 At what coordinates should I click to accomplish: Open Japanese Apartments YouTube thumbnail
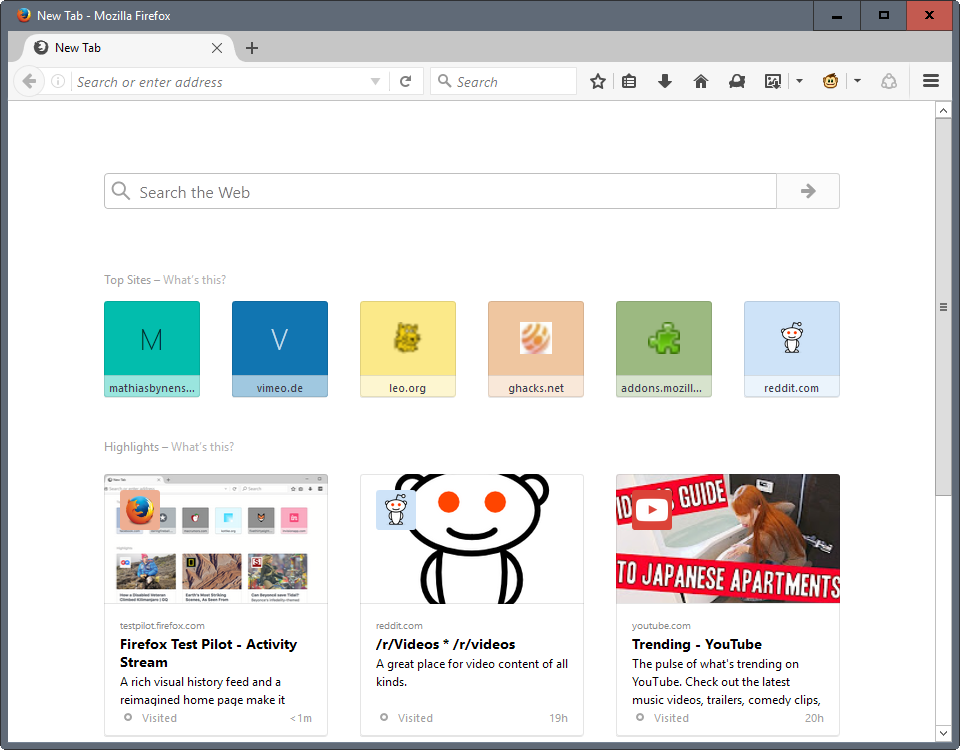pyautogui.click(x=728, y=539)
